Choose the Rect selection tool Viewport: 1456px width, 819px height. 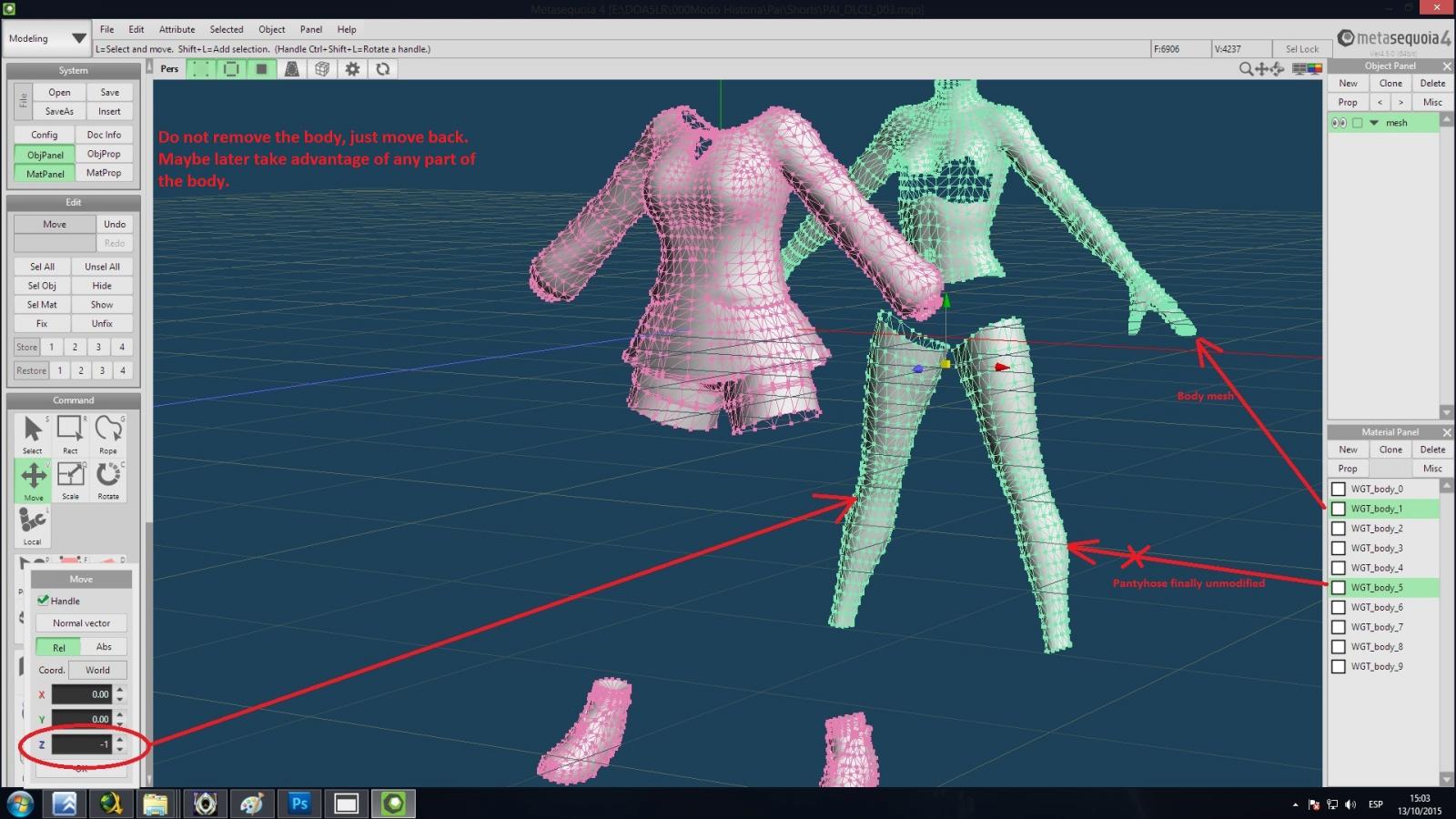70,434
